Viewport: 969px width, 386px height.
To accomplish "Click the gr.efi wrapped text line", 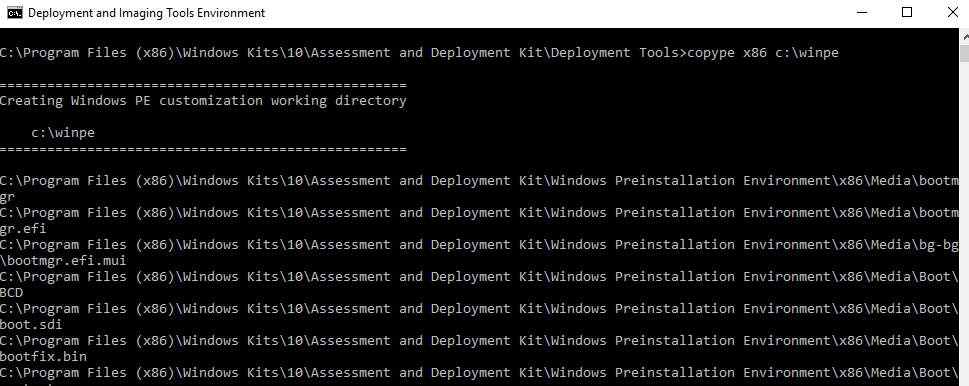I will 23,229.
